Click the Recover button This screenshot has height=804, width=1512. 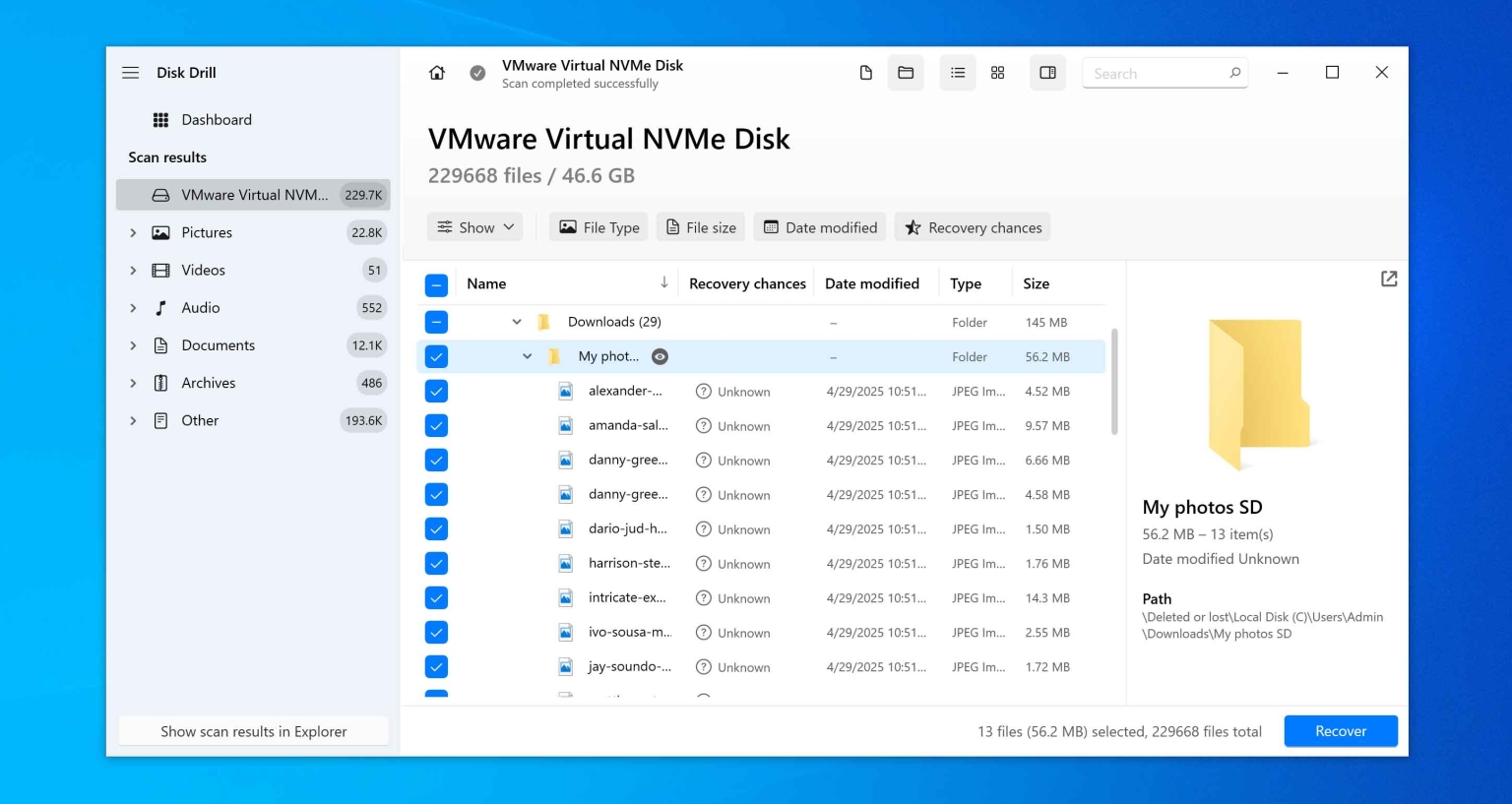point(1340,730)
